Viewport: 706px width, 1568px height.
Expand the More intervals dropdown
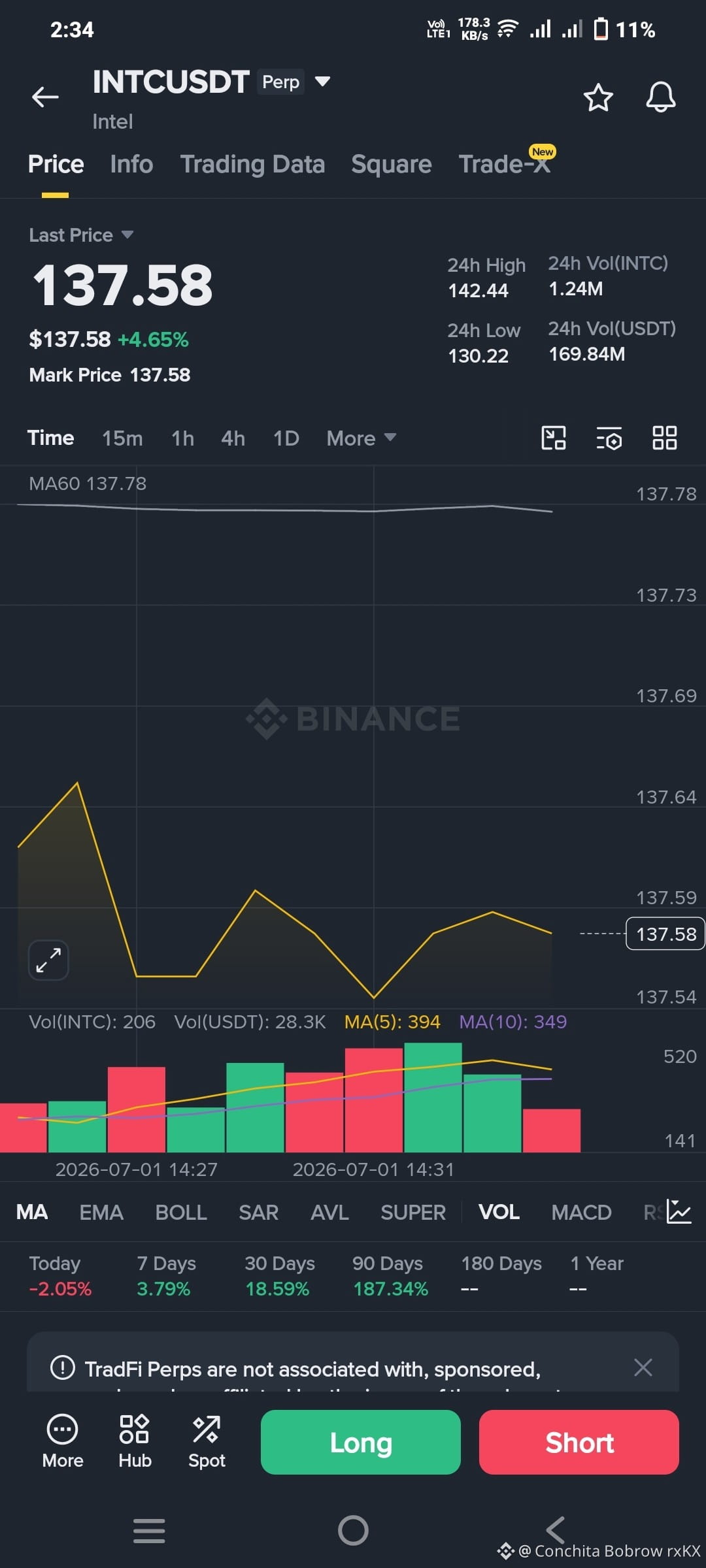pyautogui.click(x=361, y=438)
